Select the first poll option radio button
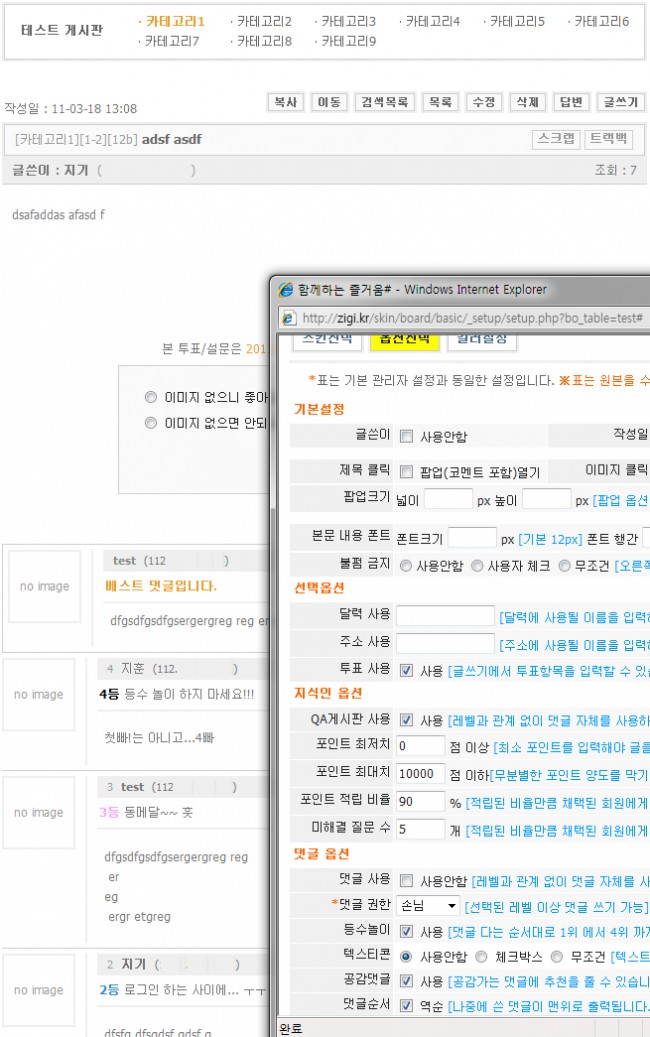The height and width of the screenshot is (1037, 650). [x=151, y=396]
